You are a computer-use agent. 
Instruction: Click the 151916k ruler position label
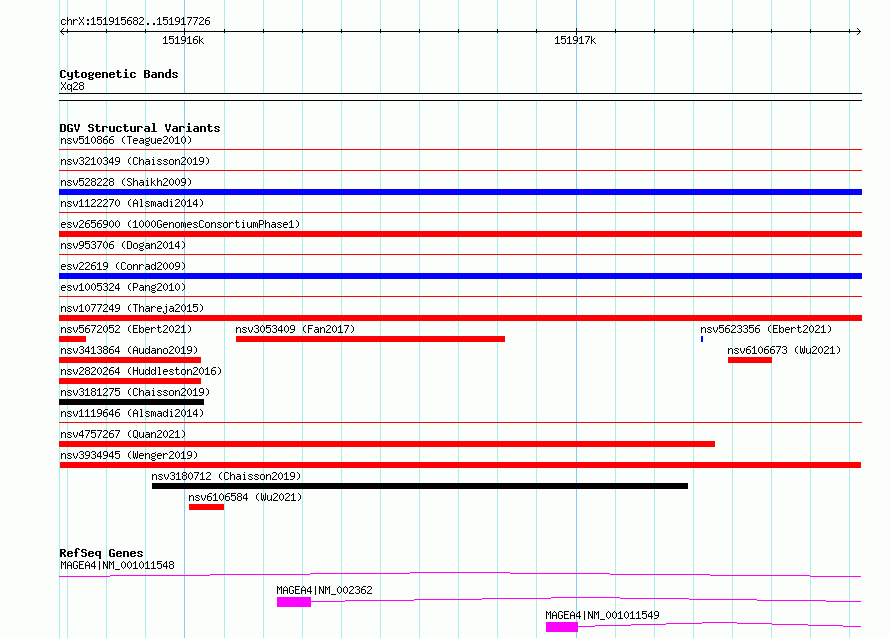(183, 40)
